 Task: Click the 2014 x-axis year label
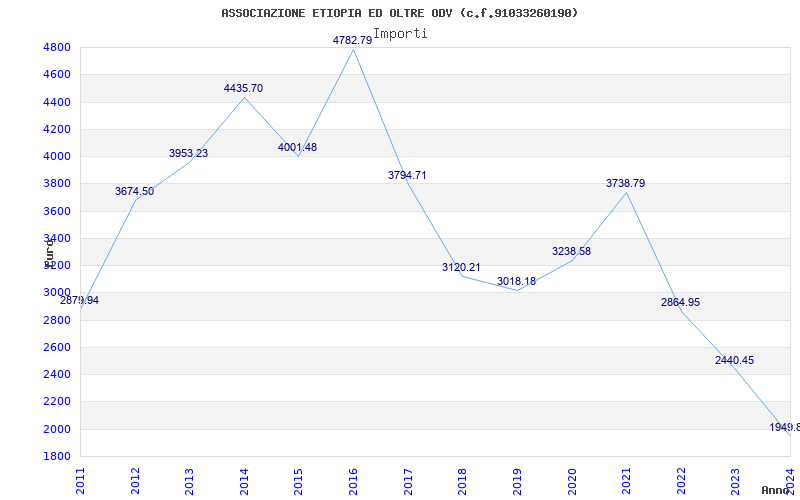(244, 481)
